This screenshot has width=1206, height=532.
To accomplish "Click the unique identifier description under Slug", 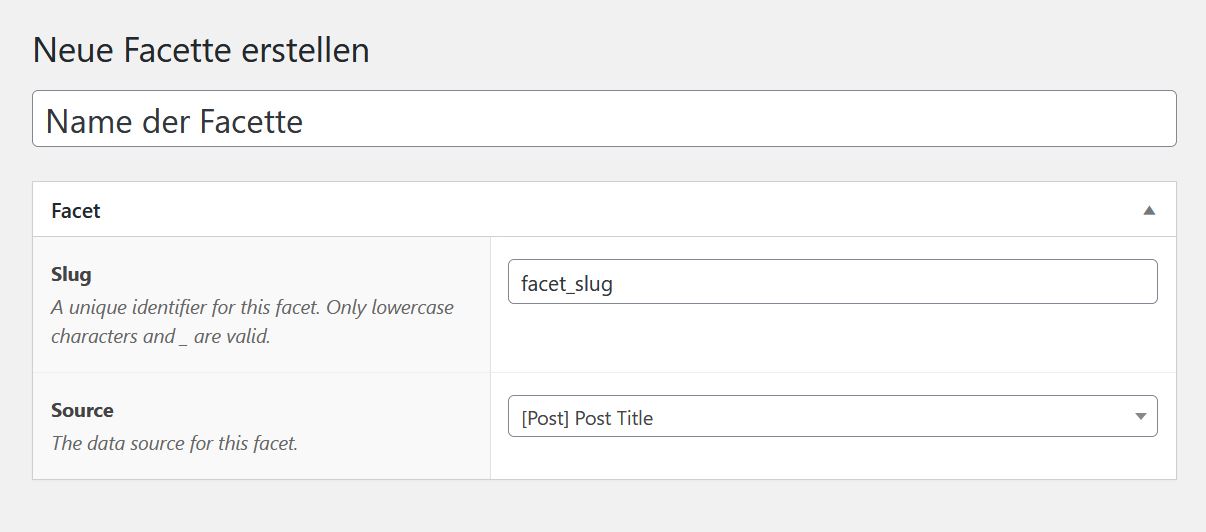I will point(252,321).
